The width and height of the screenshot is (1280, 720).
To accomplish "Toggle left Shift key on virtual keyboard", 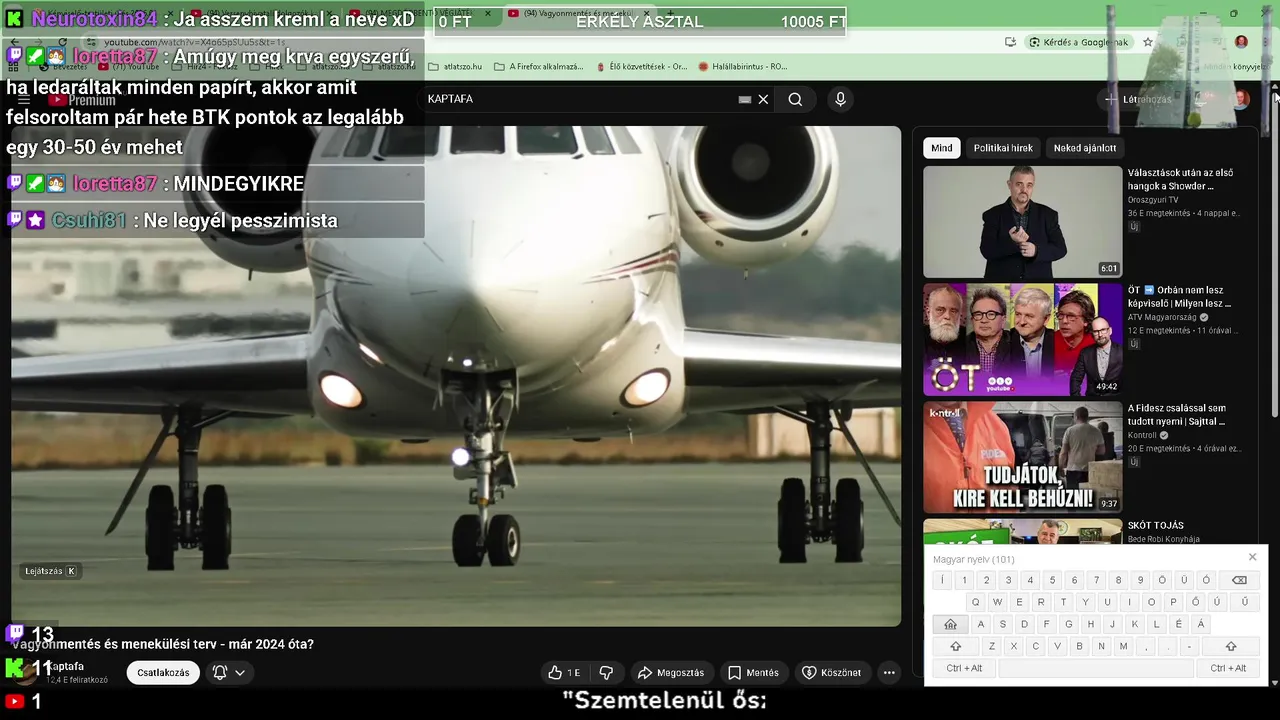I will pyautogui.click(x=955, y=646).
